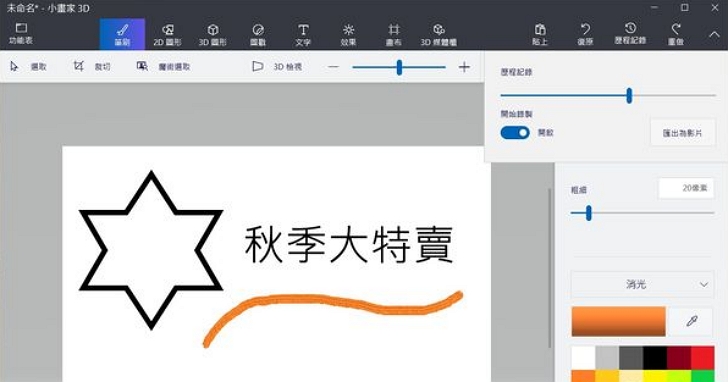728x382 pixels.
Task: Click the current orange color preview
Action: coord(618,321)
